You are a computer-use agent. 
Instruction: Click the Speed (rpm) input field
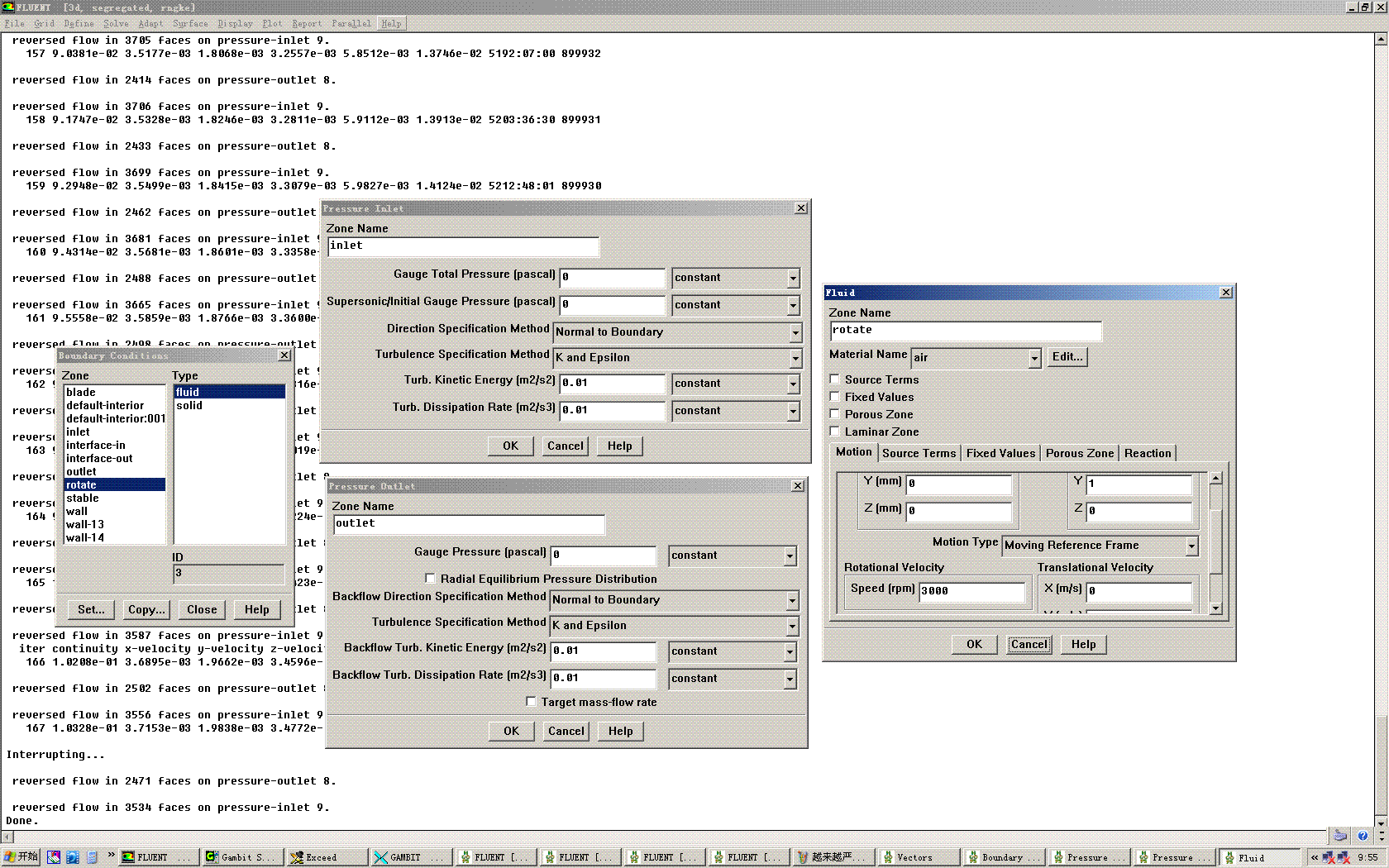pos(971,591)
